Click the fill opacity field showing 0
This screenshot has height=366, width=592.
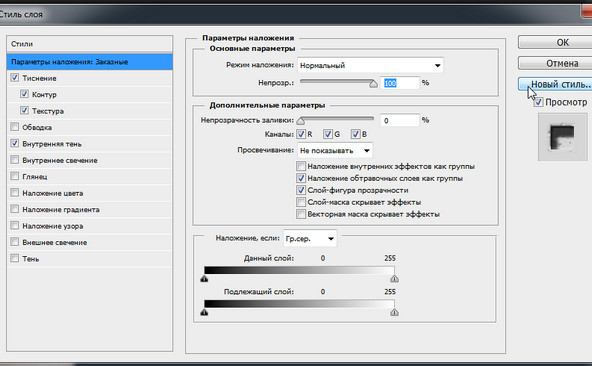coord(400,120)
